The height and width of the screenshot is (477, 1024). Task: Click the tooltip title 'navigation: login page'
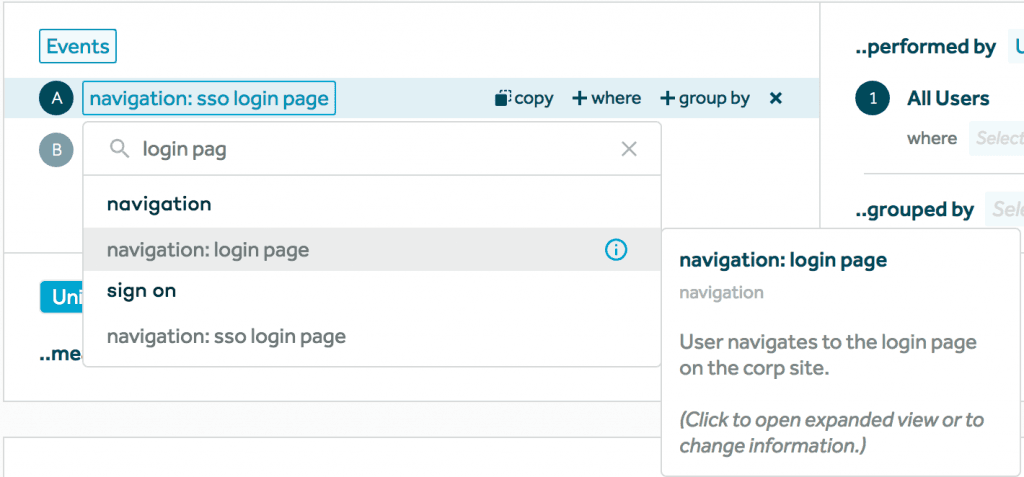click(x=782, y=260)
